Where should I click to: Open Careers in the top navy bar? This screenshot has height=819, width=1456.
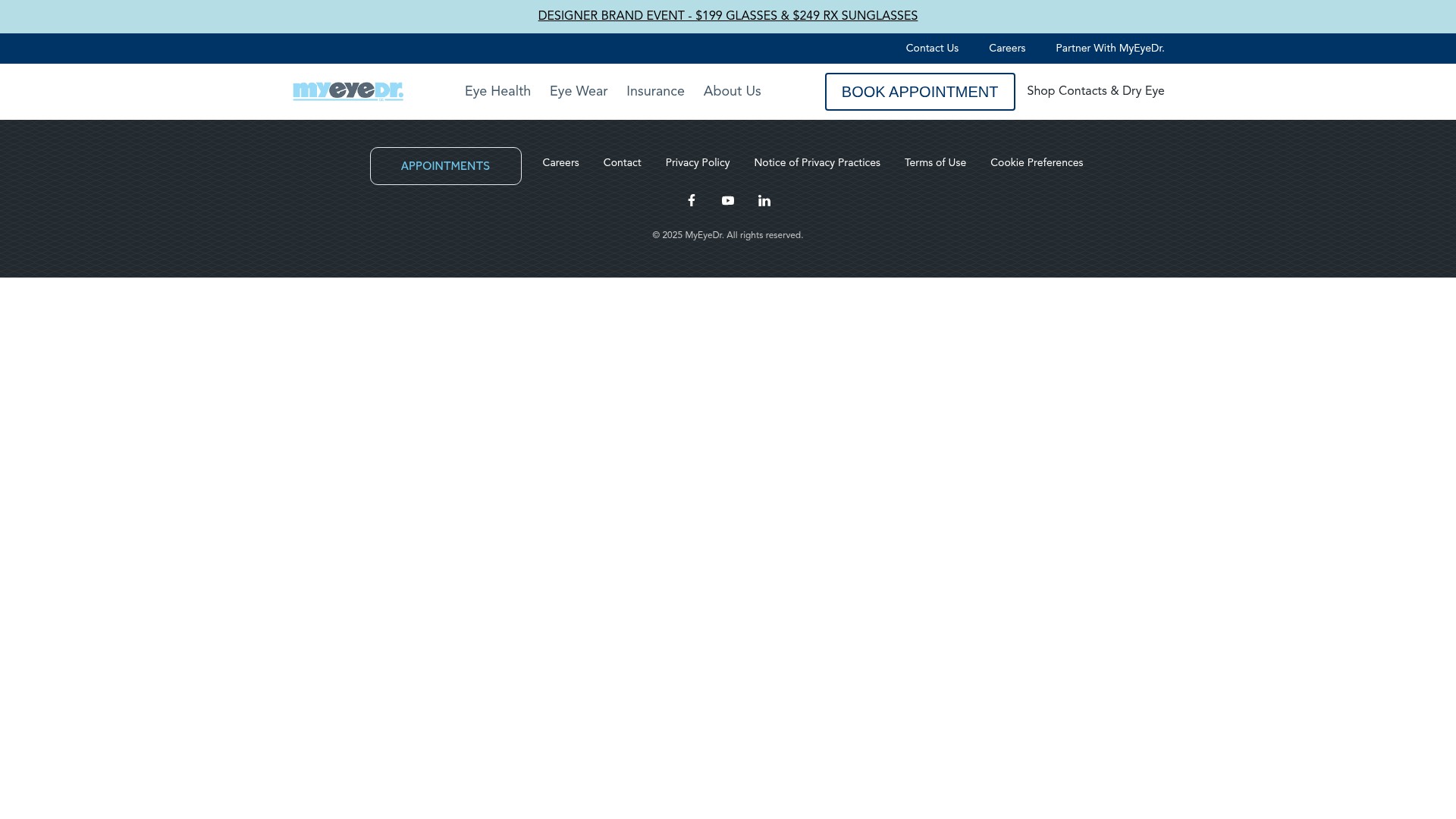click(x=1007, y=49)
